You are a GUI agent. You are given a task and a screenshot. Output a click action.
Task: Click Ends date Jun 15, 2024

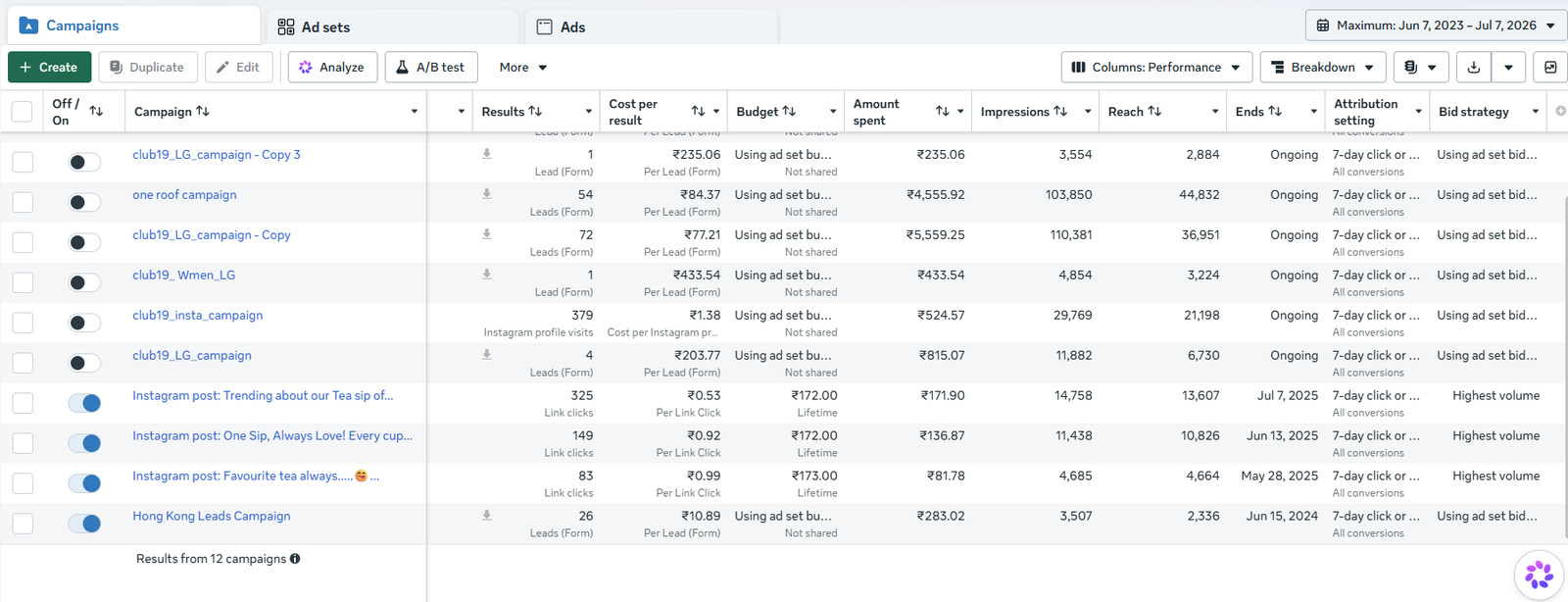pos(1282,517)
